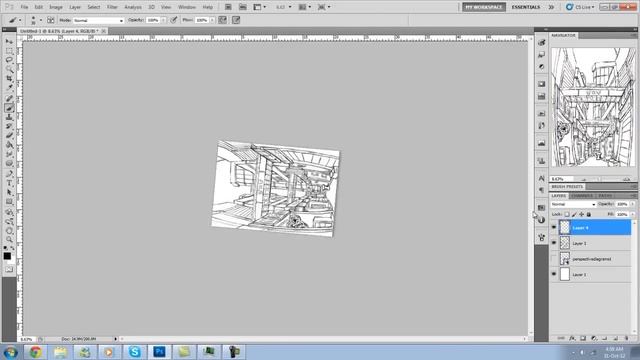Viewport: 640px width, 360px height.
Task: Open layer Opacity arrow in Layers panel
Action: click(x=633, y=204)
